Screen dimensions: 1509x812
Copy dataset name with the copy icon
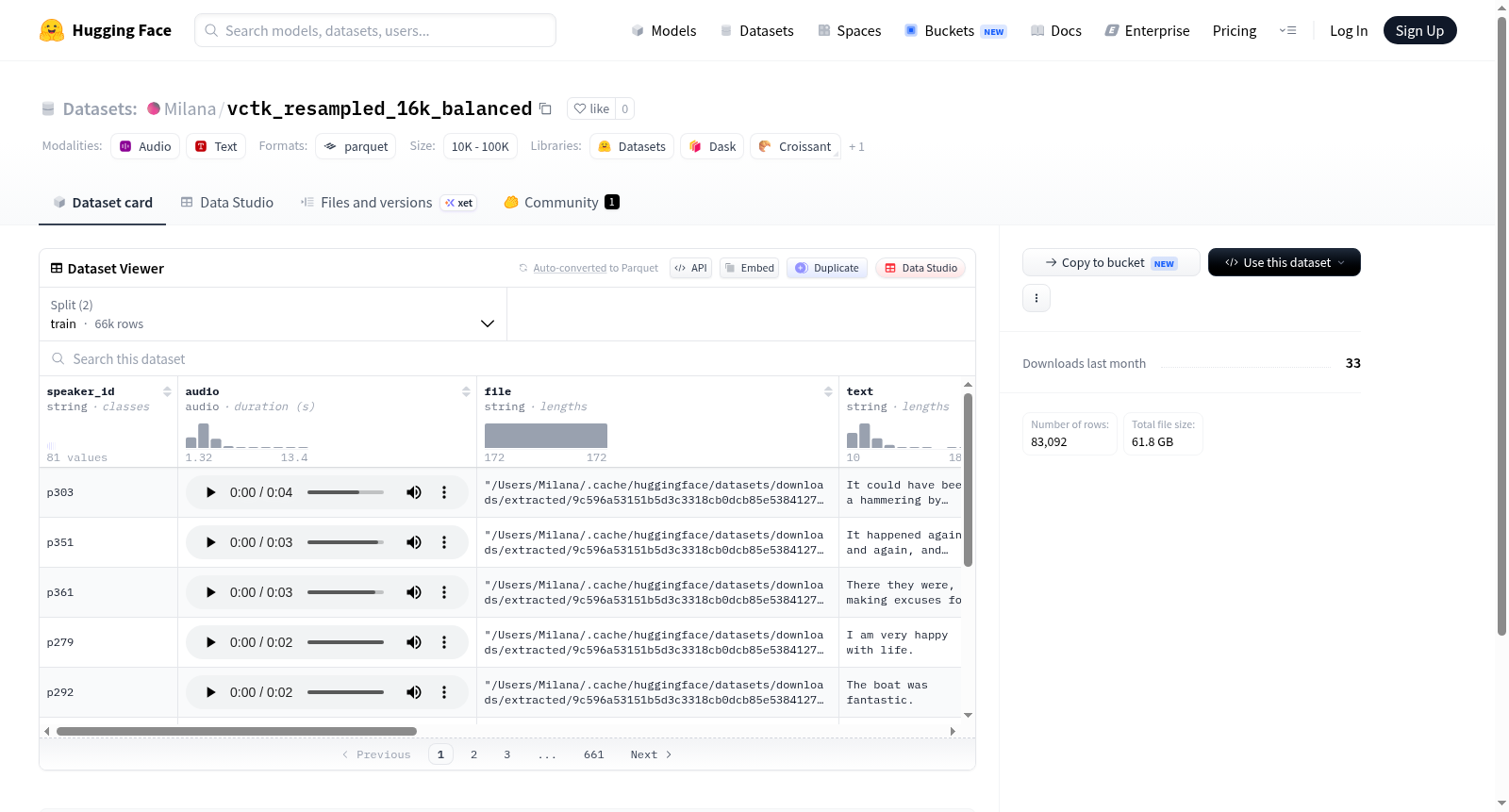[545, 108]
